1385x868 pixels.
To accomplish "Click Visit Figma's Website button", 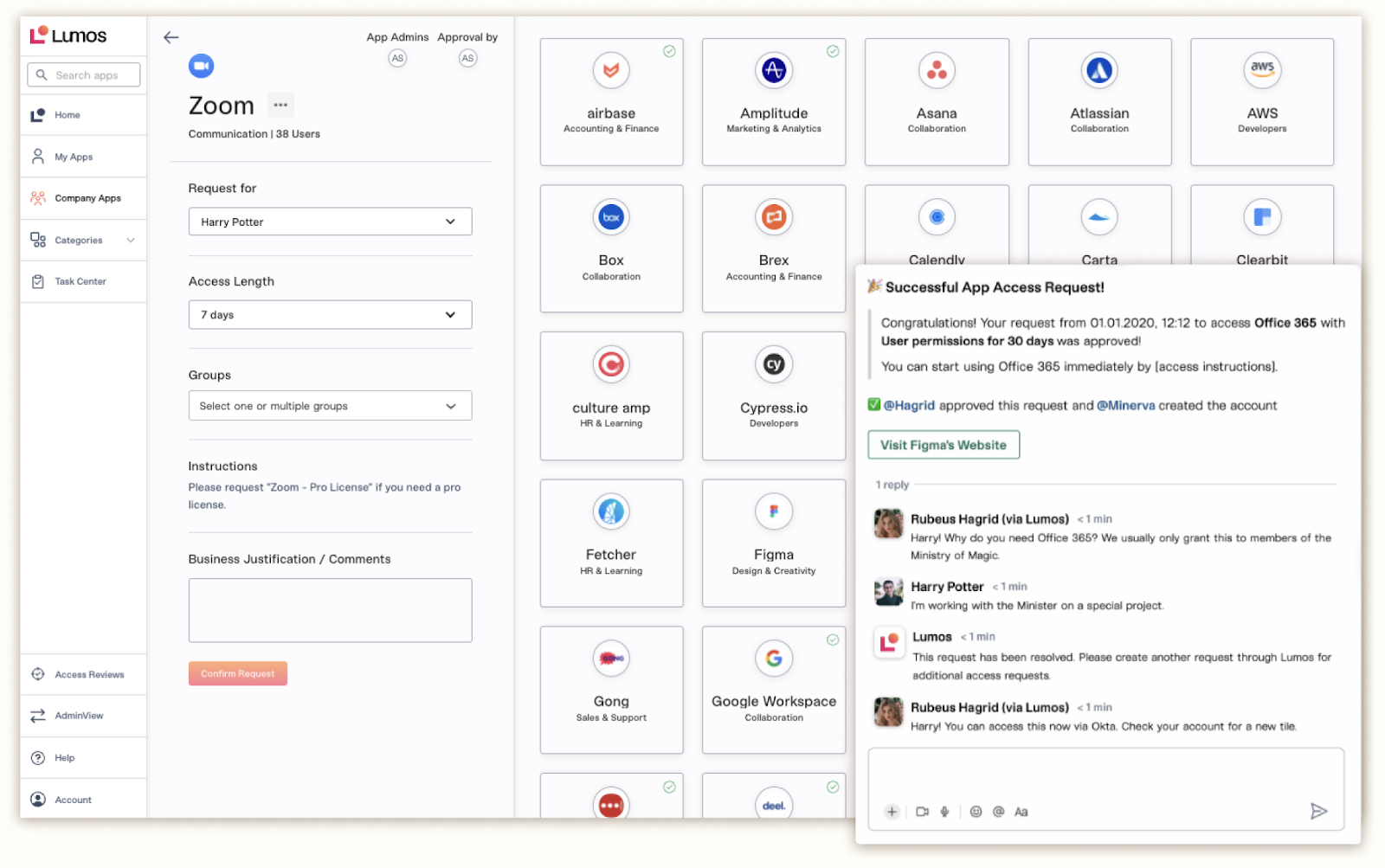I will (x=944, y=445).
